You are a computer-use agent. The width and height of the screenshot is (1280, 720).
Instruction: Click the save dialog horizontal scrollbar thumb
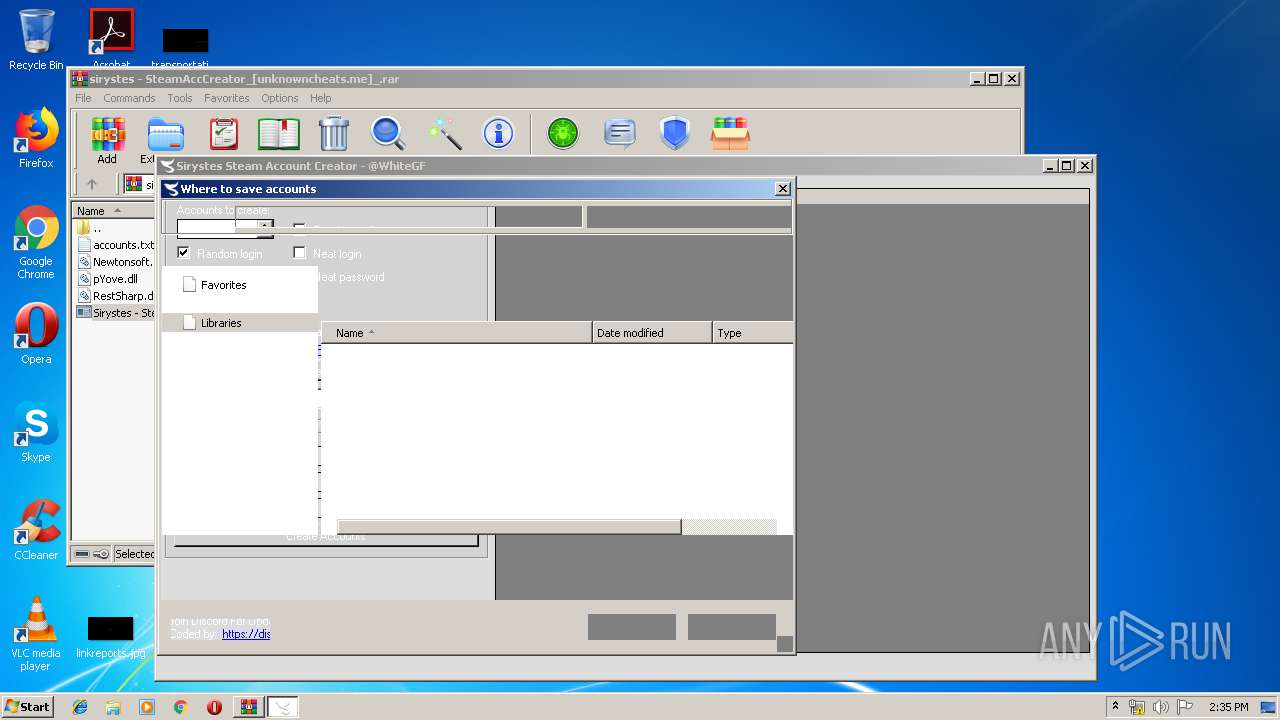click(x=509, y=527)
